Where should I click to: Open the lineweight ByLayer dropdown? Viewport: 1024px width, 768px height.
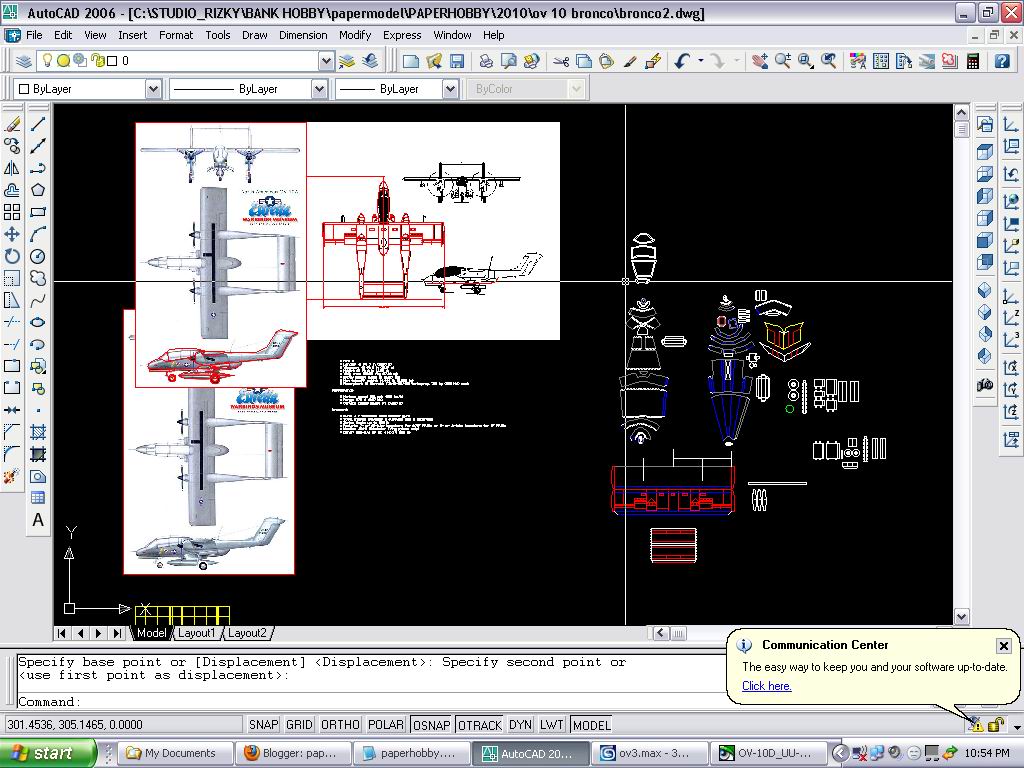tap(450, 89)
